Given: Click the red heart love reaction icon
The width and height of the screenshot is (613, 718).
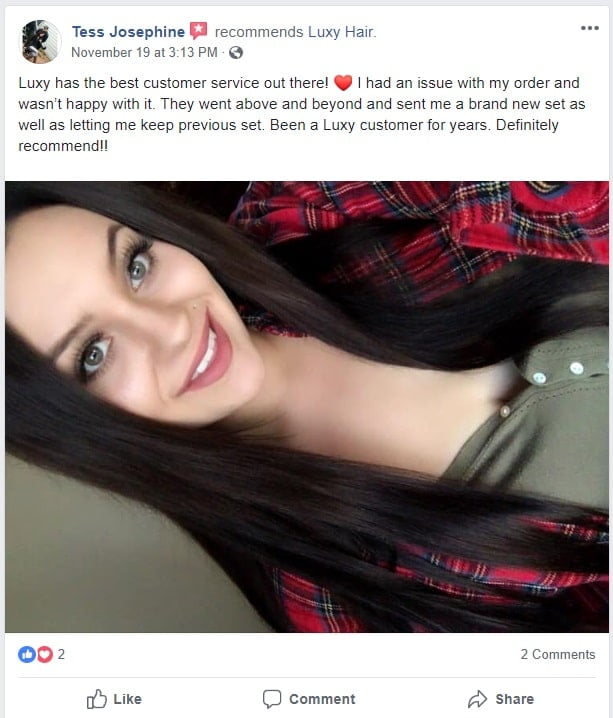Looking at the screenshot, I should (44, 654).
